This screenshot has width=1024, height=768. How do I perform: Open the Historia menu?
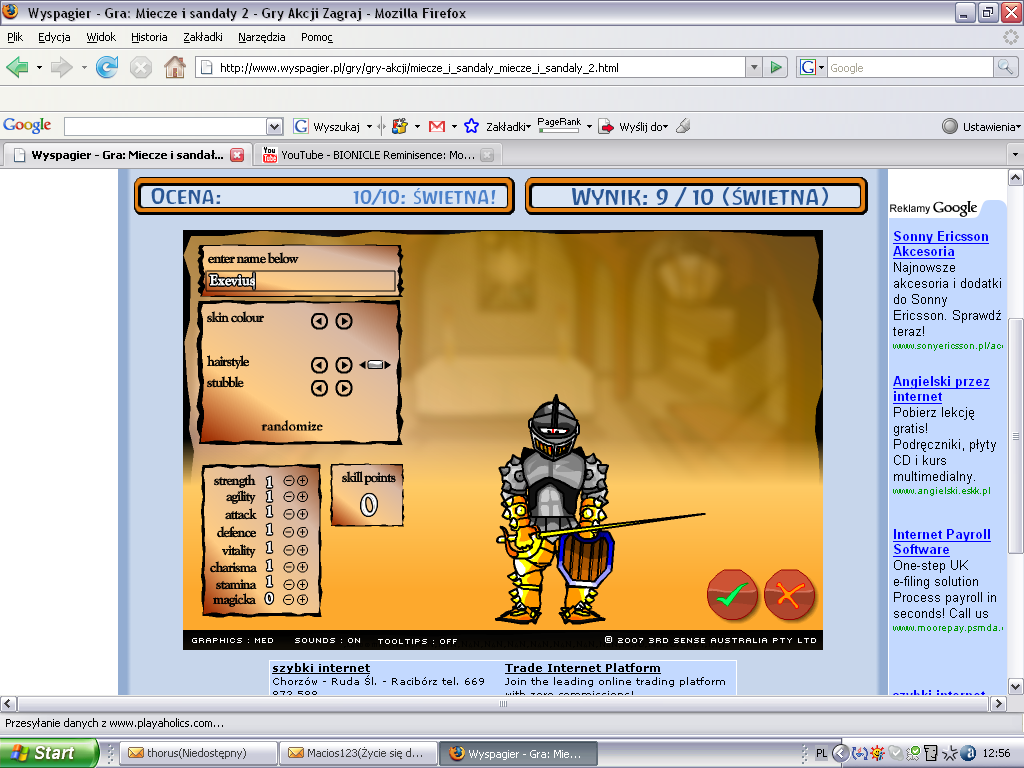tap(149, 37)
